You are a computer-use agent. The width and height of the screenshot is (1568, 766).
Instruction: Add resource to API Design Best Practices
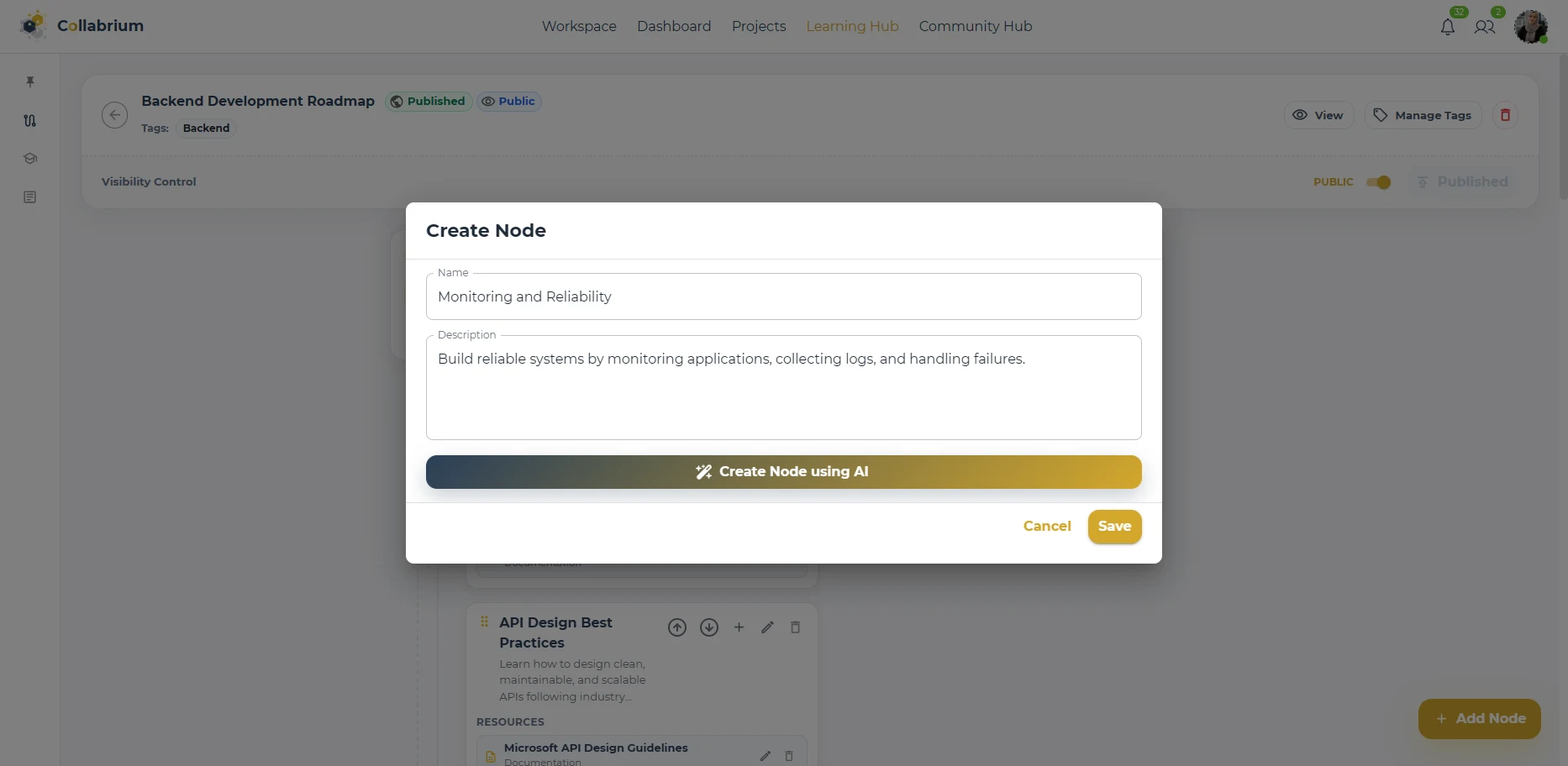coord(739,627)
